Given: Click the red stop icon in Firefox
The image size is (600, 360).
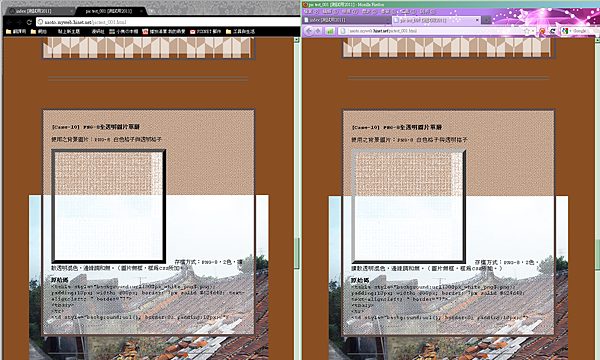Looking at the screenshot, I should tap(542, 31).
